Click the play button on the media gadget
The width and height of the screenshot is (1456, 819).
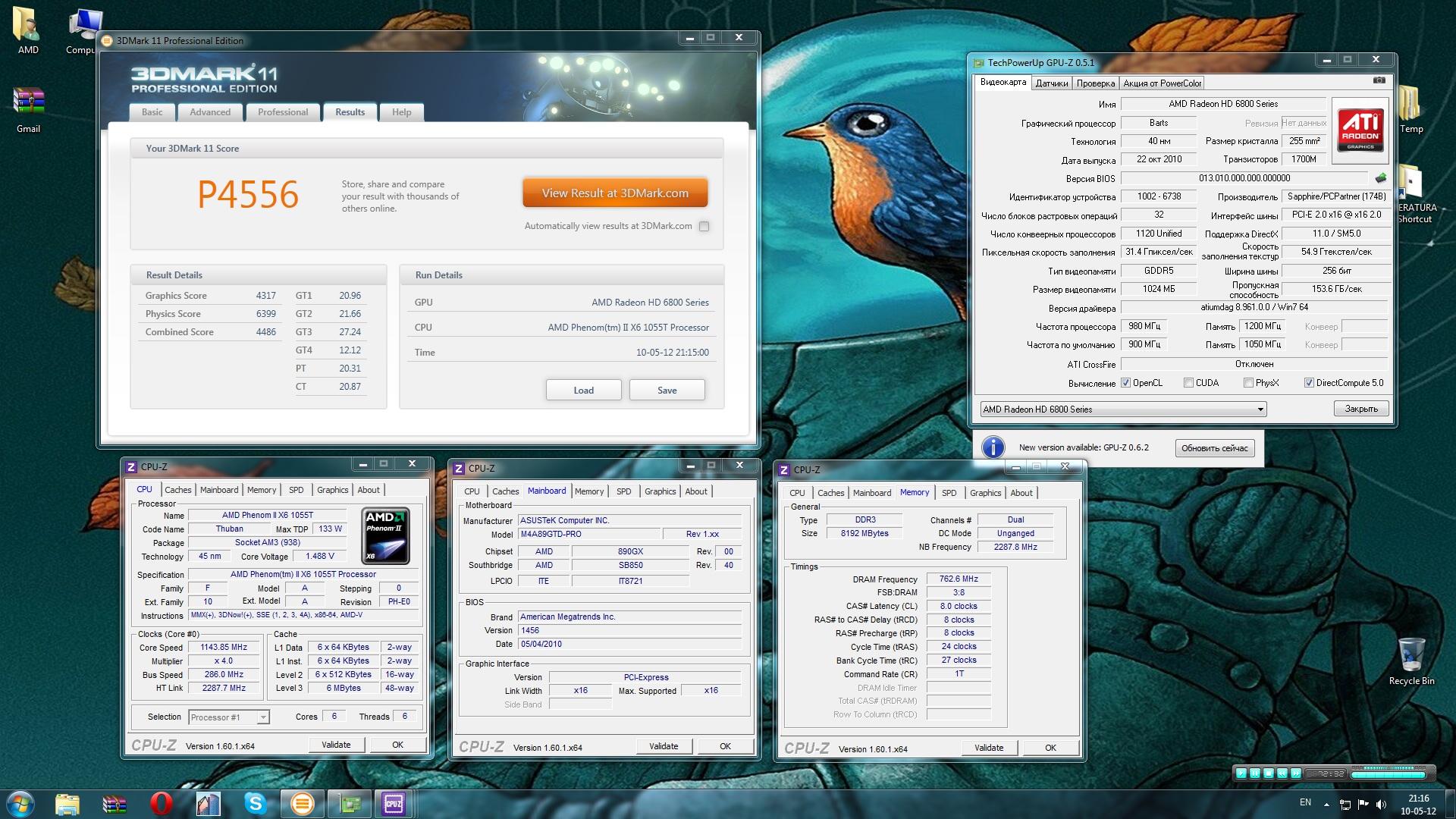[1241, 773]
